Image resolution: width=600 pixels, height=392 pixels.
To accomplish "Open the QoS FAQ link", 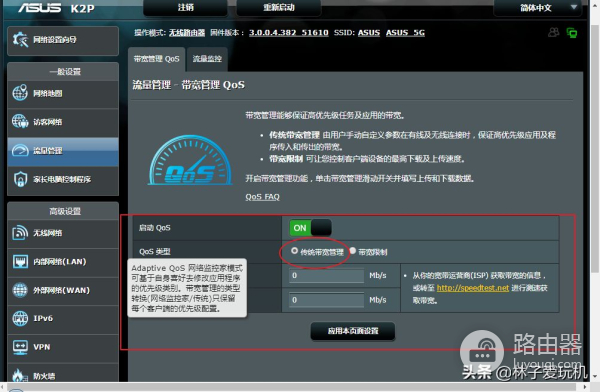I will 262,197.
